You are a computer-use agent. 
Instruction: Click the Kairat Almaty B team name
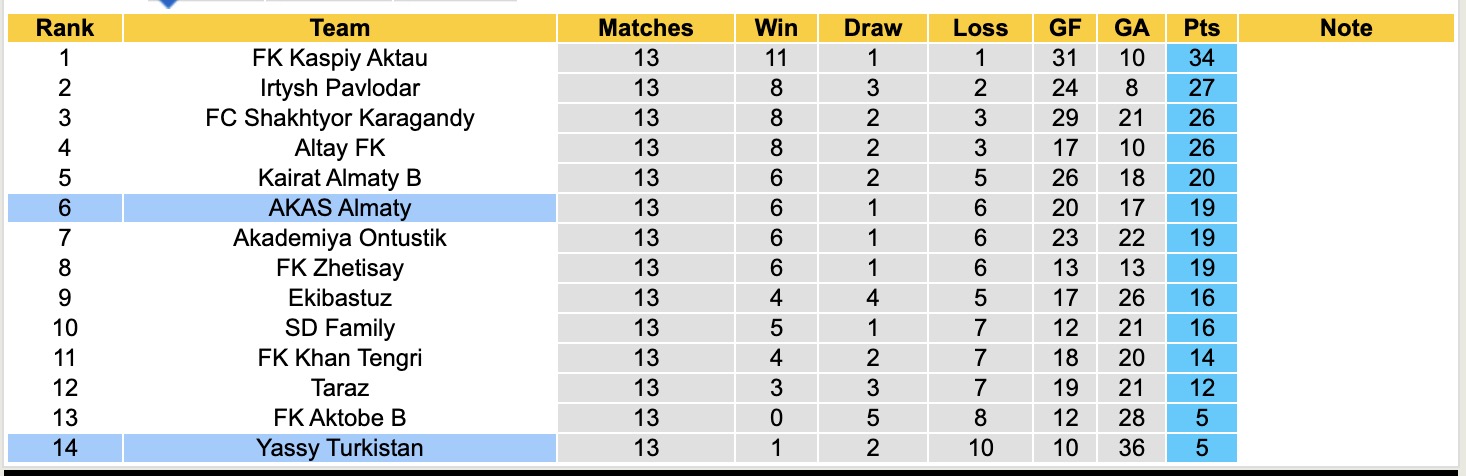340,178
